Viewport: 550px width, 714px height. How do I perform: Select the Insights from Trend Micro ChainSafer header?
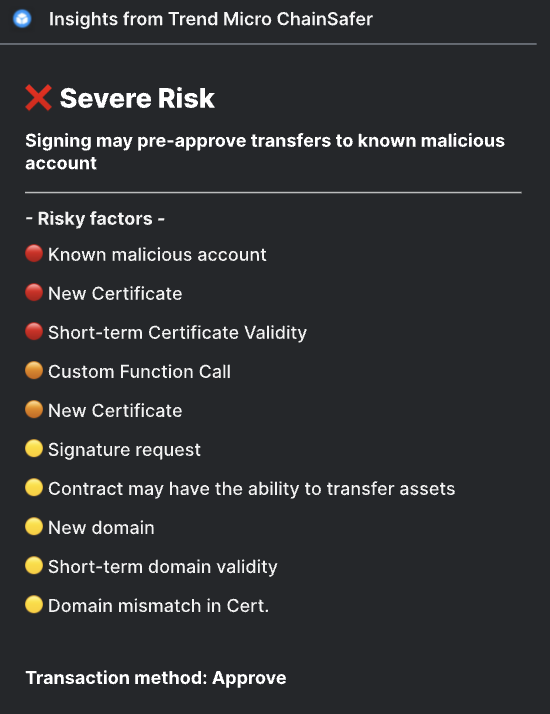click(x=211, y=19)
